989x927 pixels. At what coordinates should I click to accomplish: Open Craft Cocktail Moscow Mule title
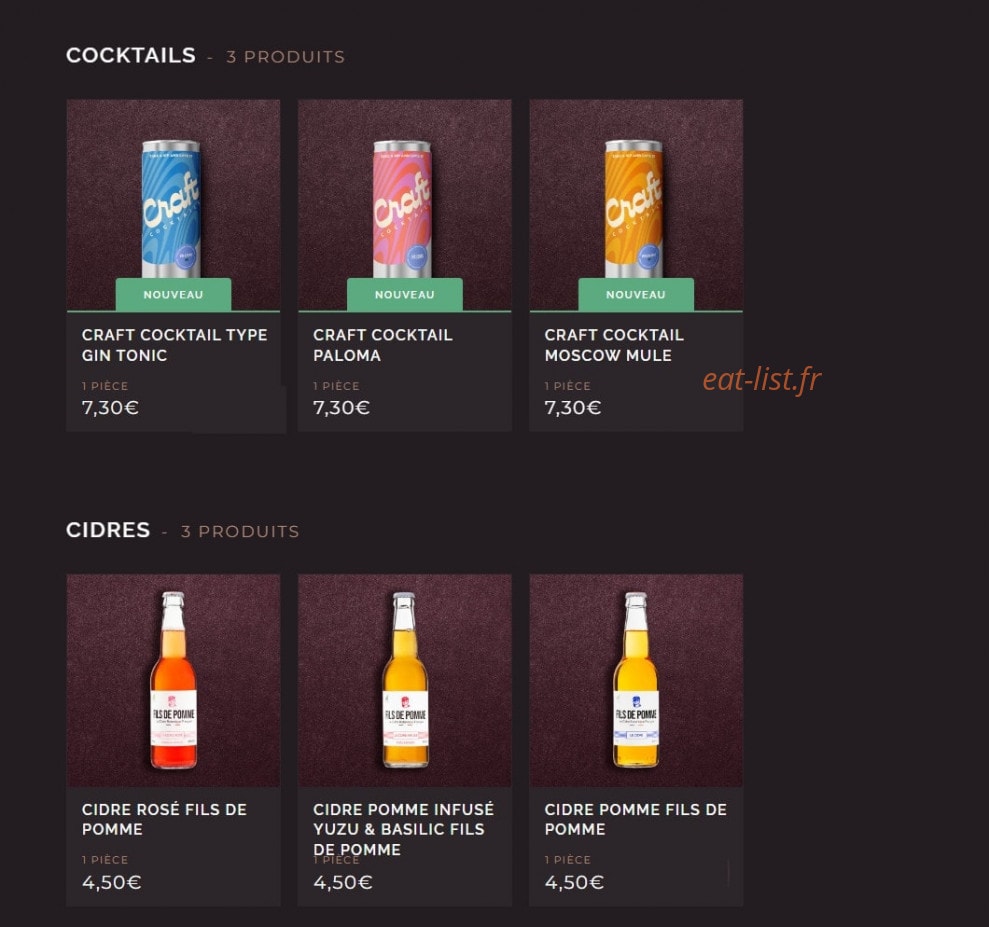[x=614, y=345]
